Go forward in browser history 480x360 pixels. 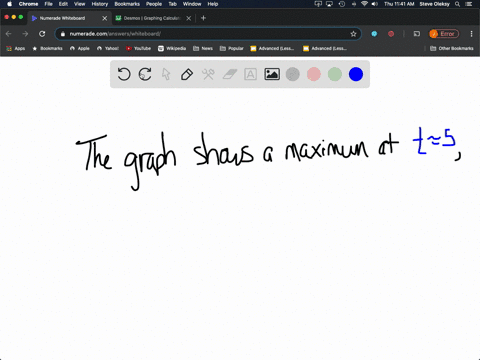[25, 34]
